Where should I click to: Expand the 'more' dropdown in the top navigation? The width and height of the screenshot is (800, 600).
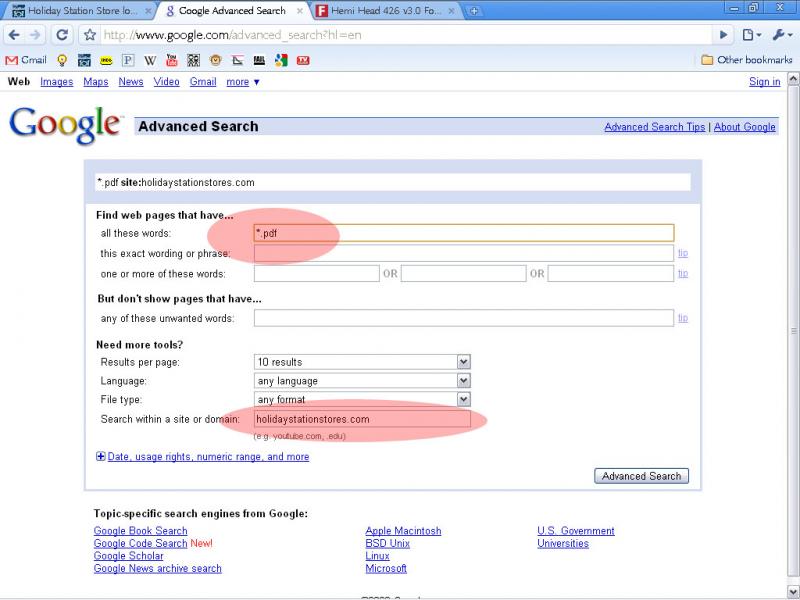(243, 82)
